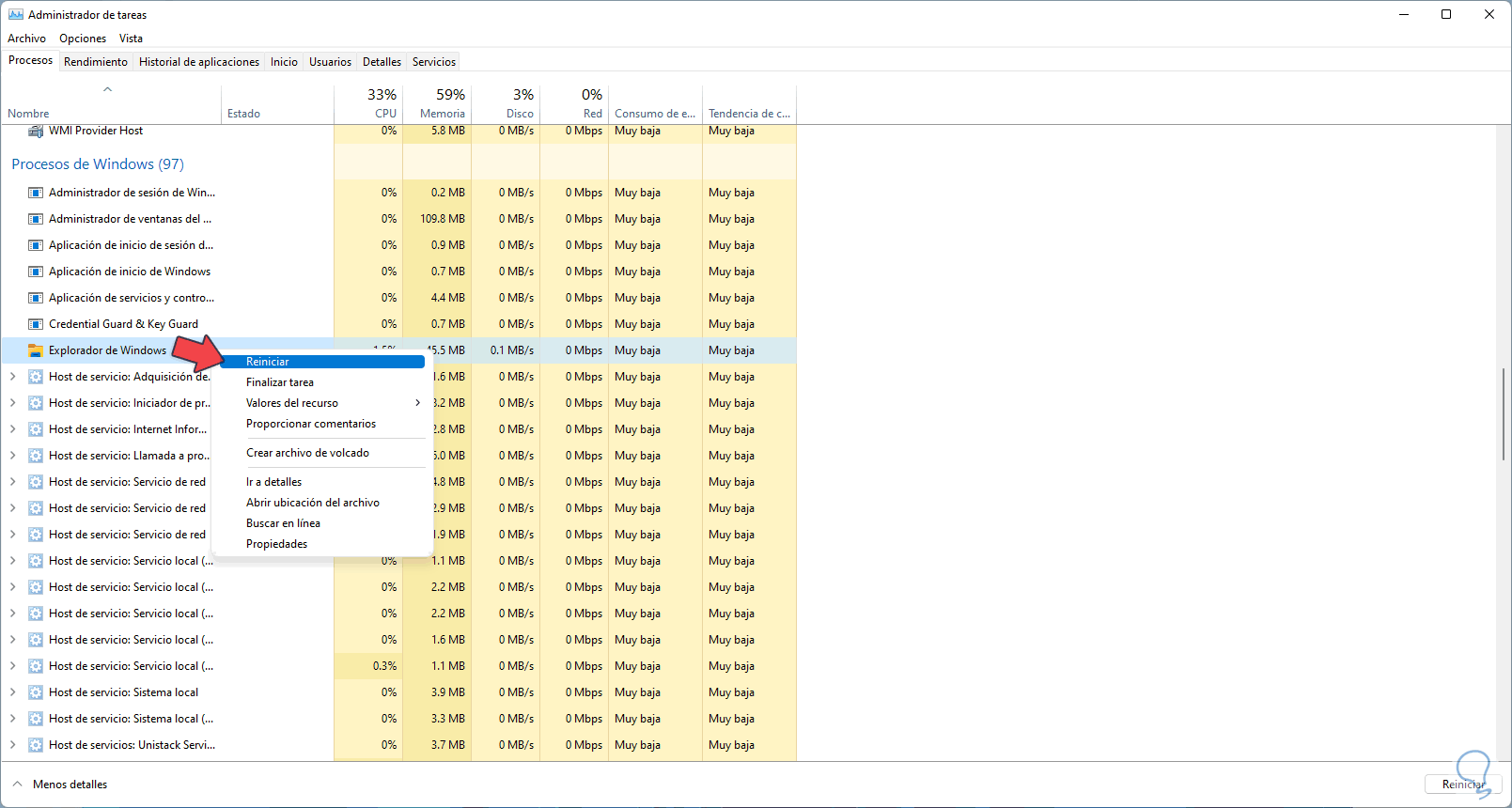Screen dimensions: 1512x808
Task: Sort processes by the Red column header
Action: [574, 104]
